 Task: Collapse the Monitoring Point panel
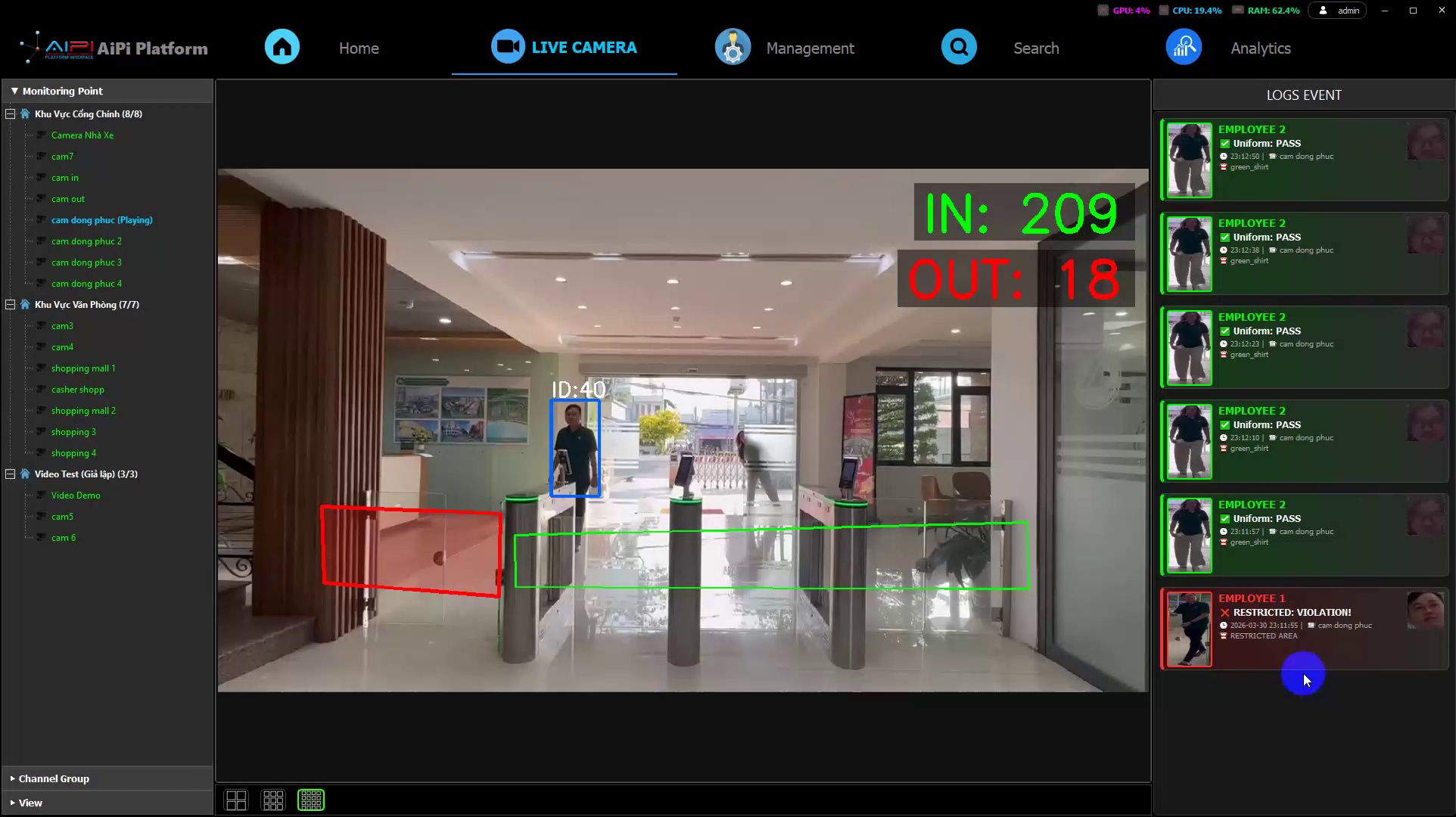14,91
